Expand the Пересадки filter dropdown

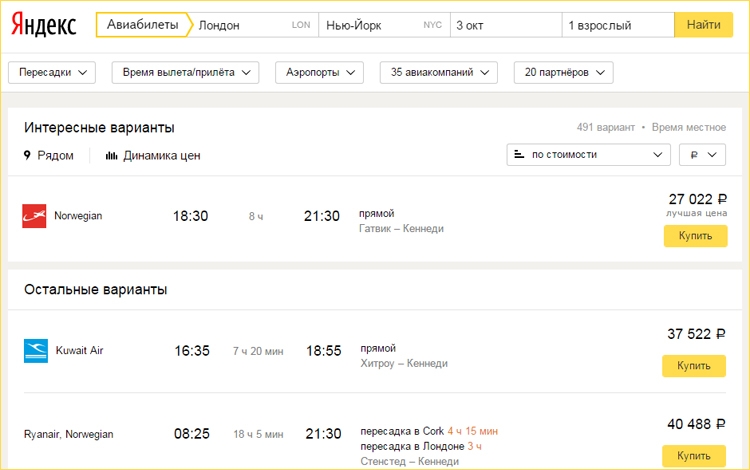click(52, 73)
